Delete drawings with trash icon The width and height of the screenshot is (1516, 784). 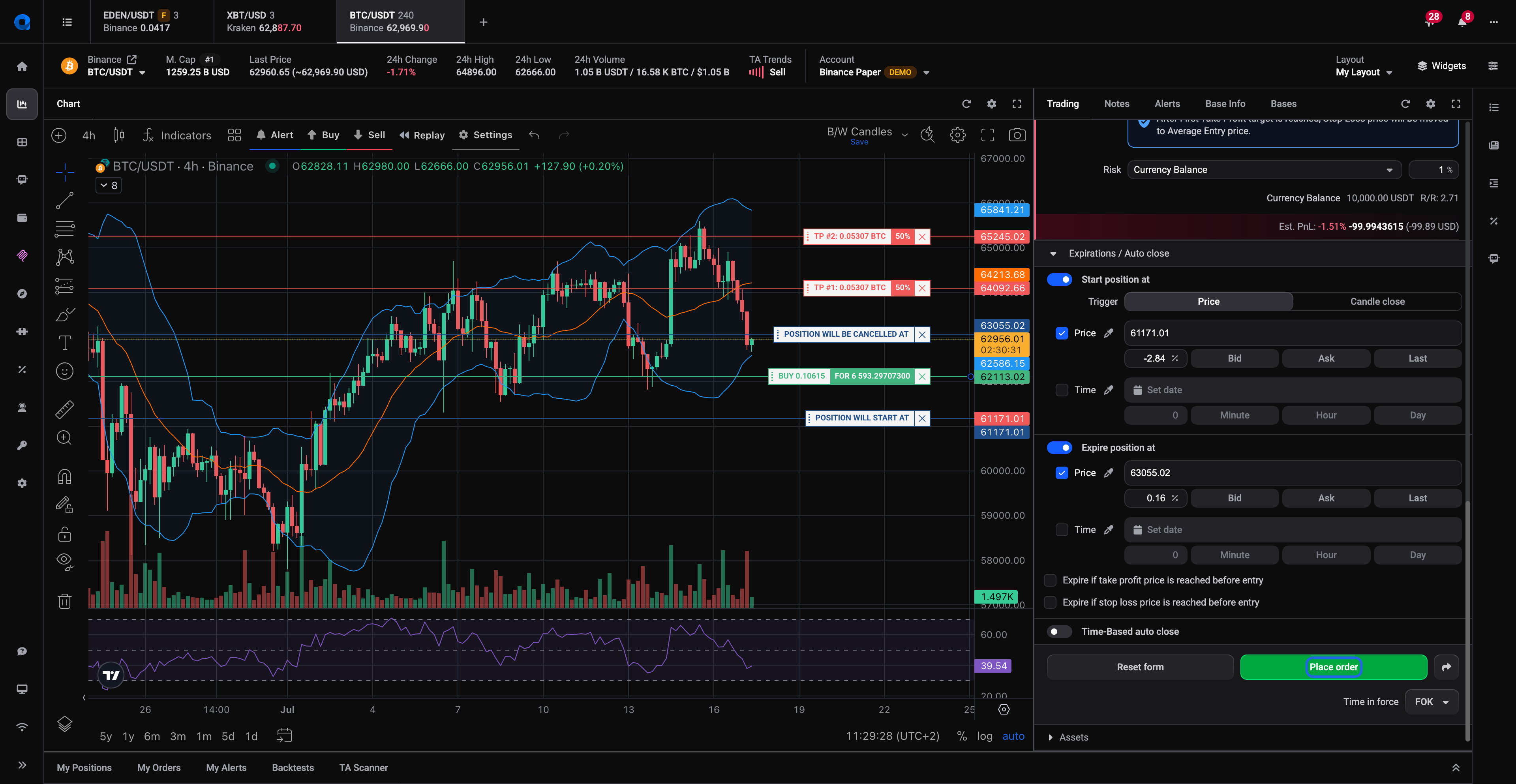click(x=65, y=601)
